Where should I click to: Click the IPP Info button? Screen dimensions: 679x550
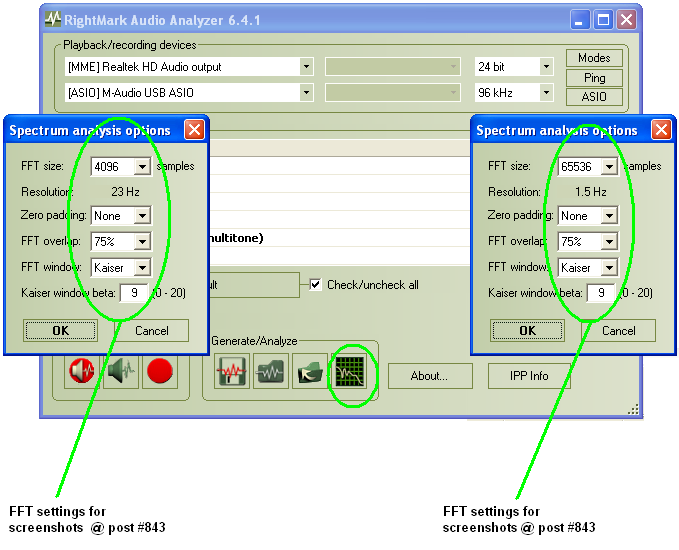pos(529,376)
